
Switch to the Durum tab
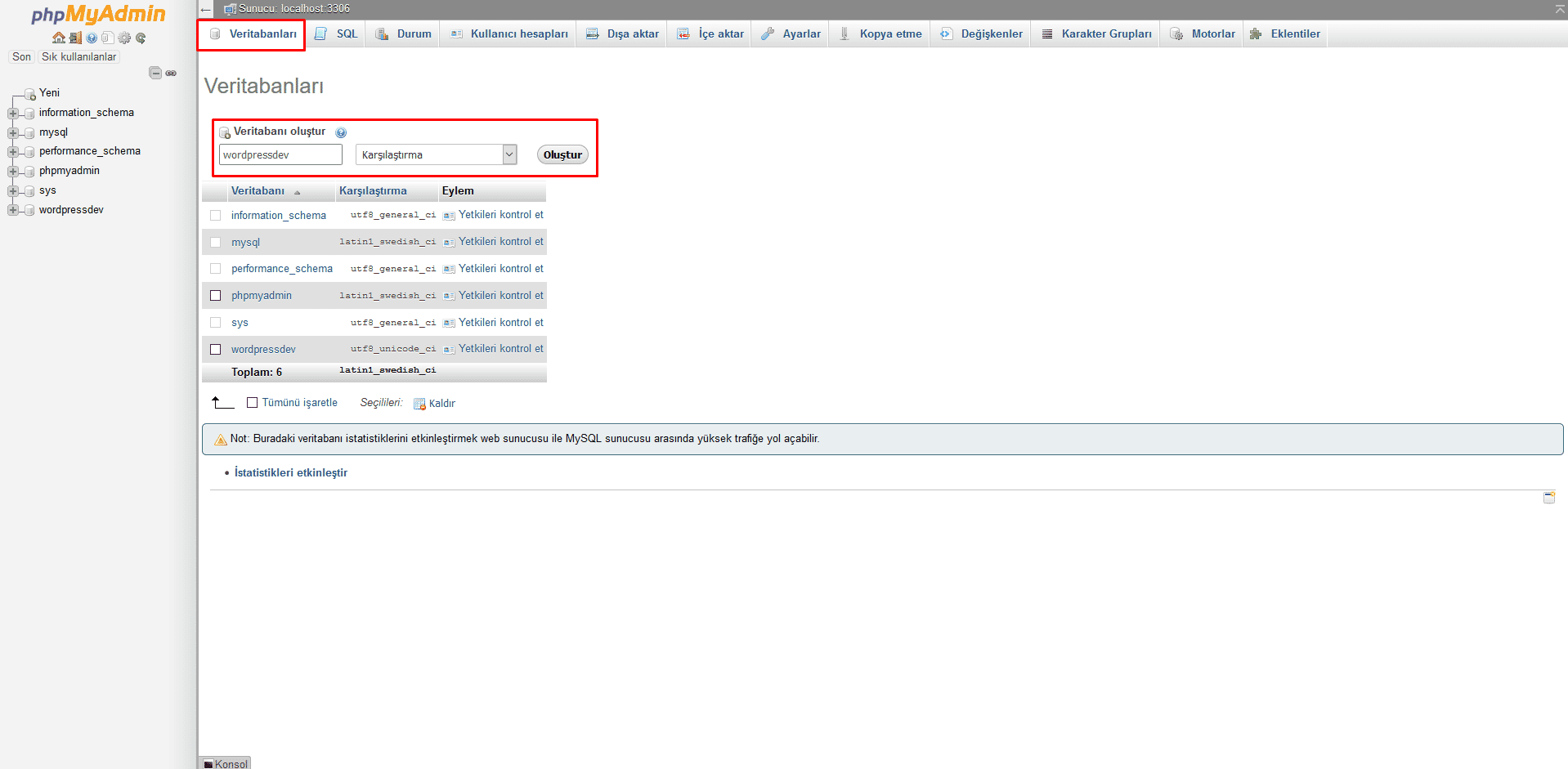403,34
